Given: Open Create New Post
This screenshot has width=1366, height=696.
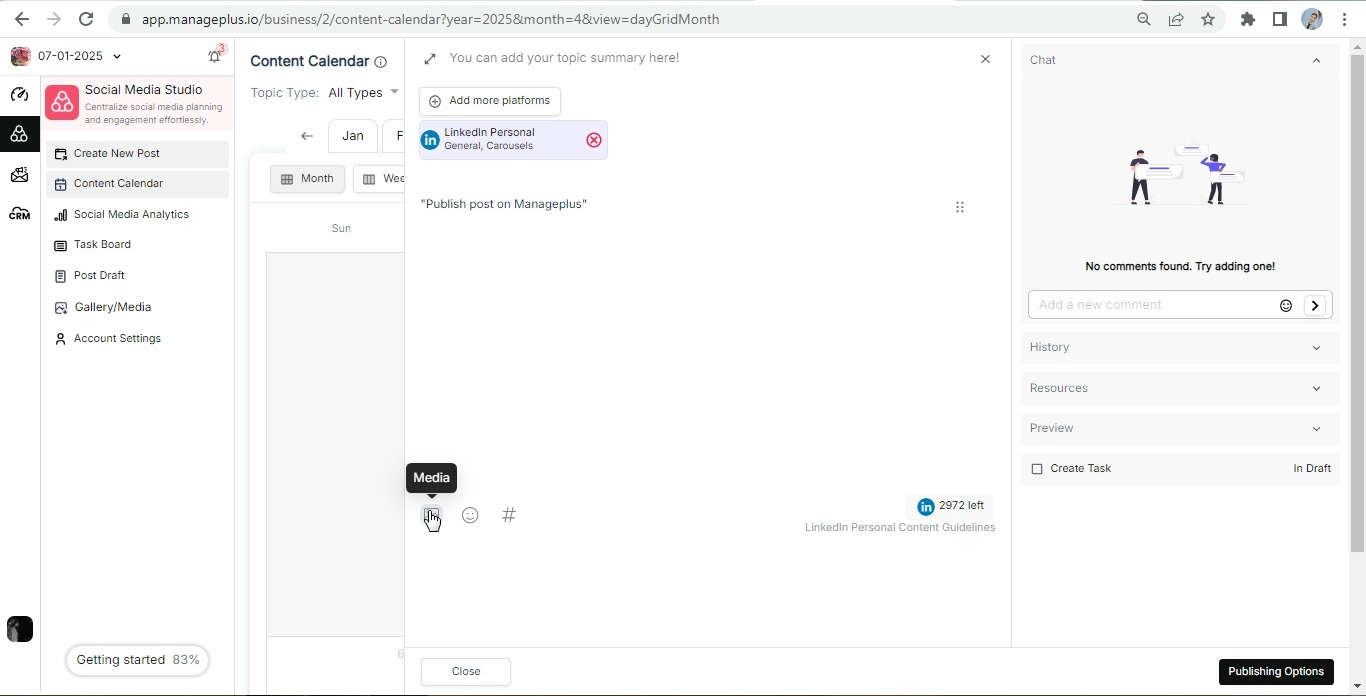Looking at the screenshot, I should (138, 154).
